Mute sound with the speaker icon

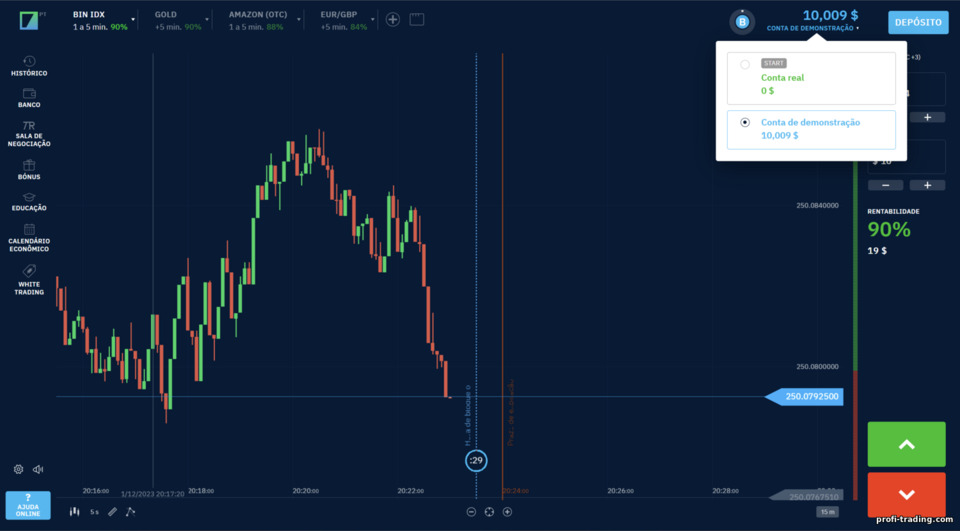[x=38, y=469]
